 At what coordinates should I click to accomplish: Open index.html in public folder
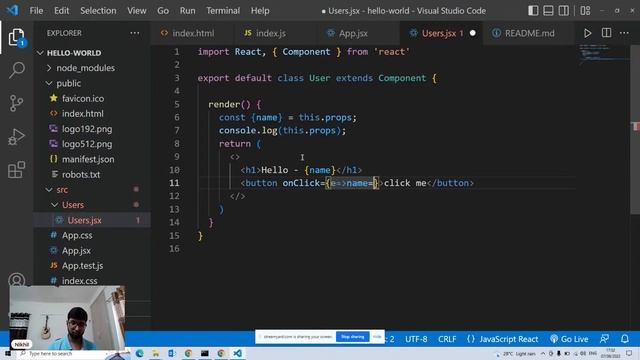(82, 113)
